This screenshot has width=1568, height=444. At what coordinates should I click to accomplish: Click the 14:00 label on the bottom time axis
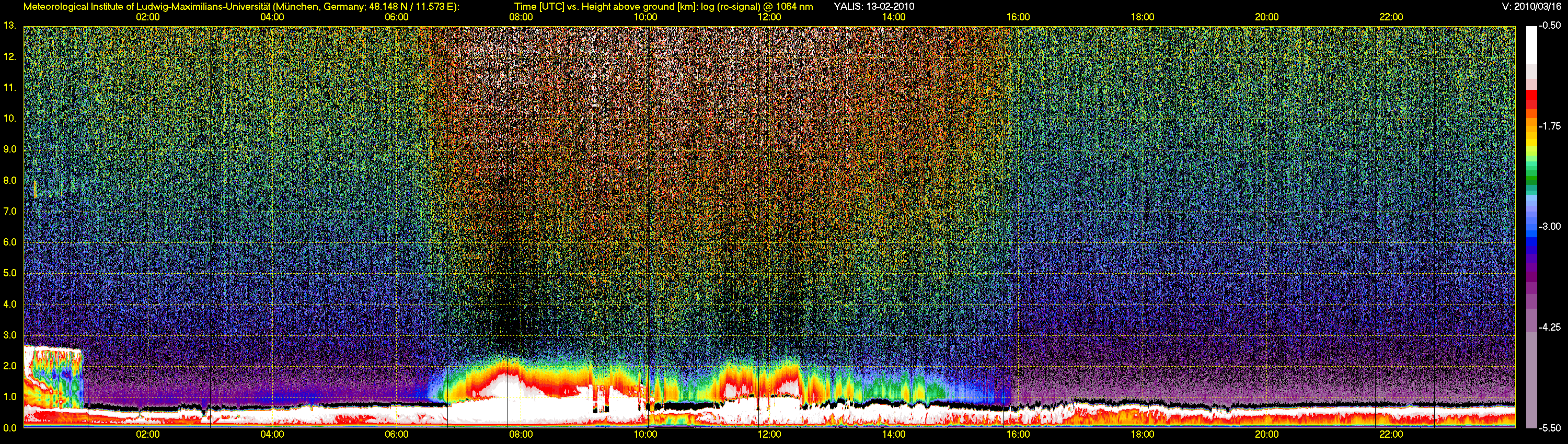point(894,434)
